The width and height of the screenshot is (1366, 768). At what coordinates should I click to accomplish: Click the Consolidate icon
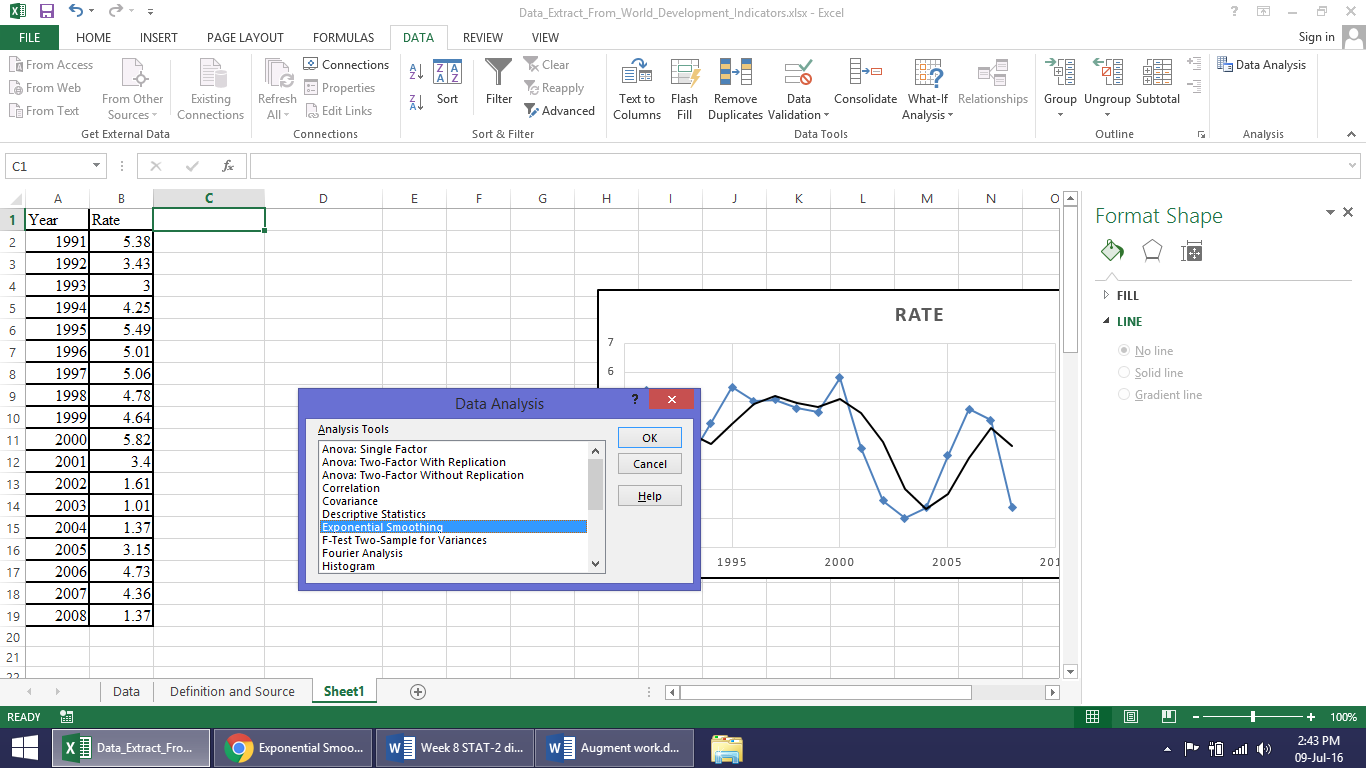865,74
